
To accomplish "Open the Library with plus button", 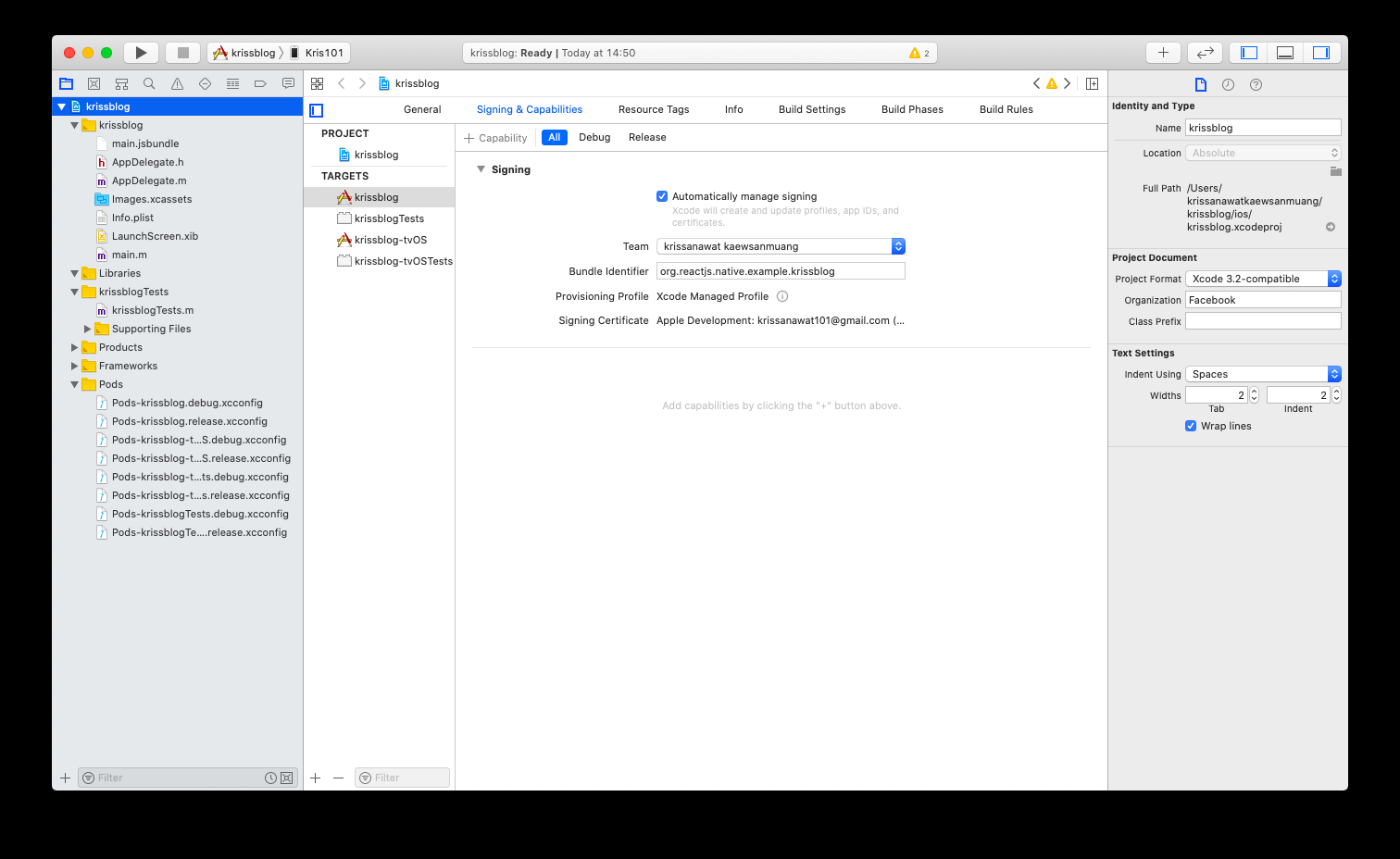I will [x=1163, y=53].
